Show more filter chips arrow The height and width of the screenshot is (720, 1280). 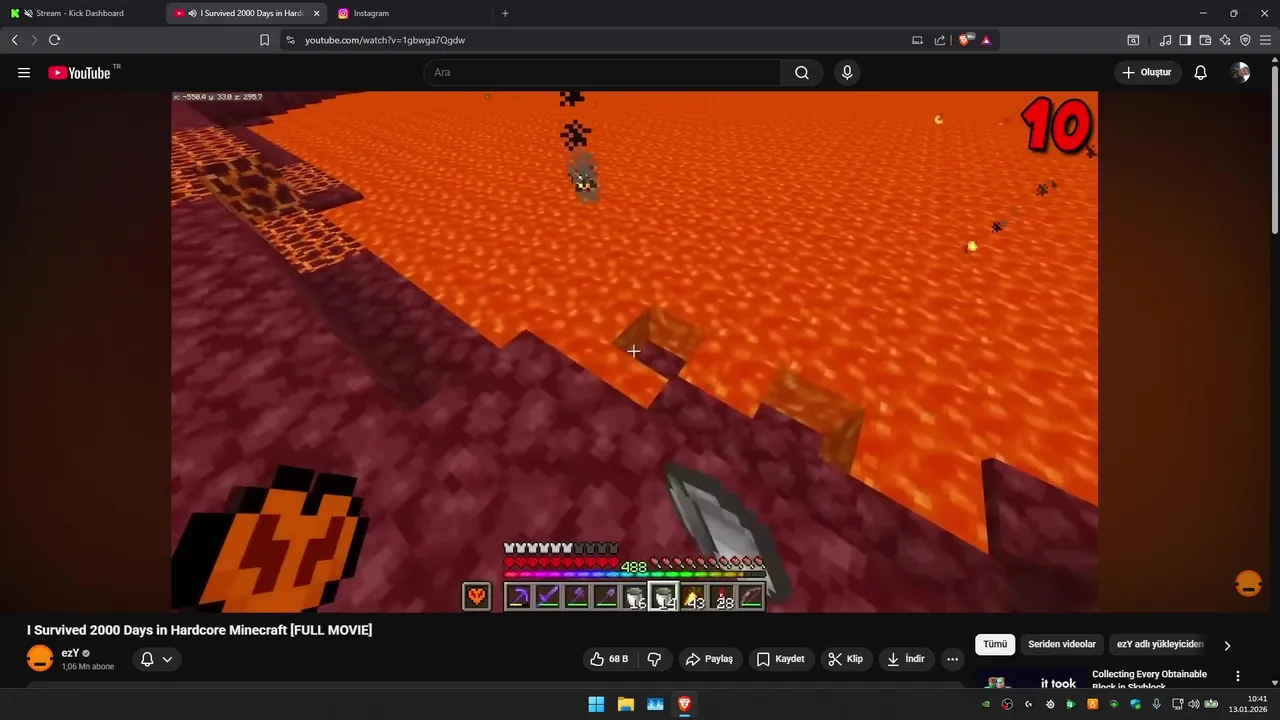[1227, 645]
